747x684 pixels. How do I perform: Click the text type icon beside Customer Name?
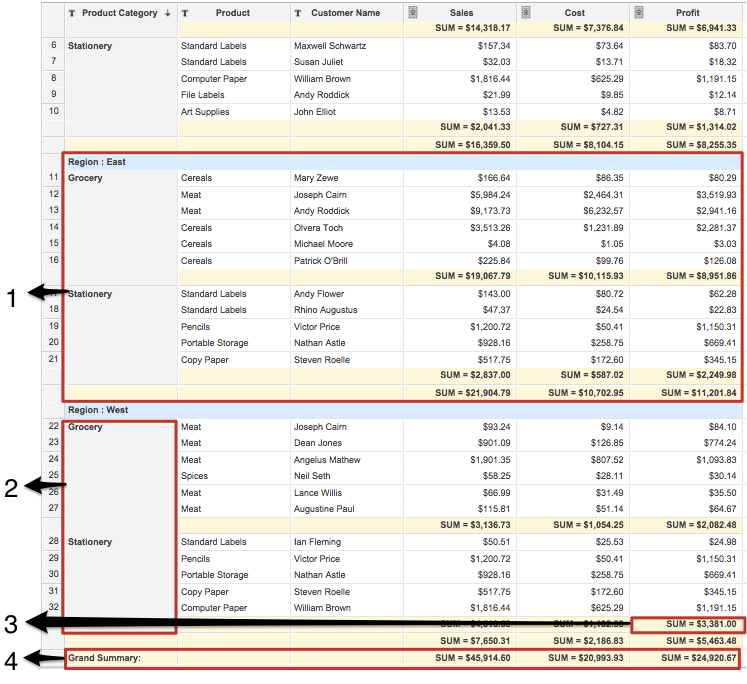299,13
